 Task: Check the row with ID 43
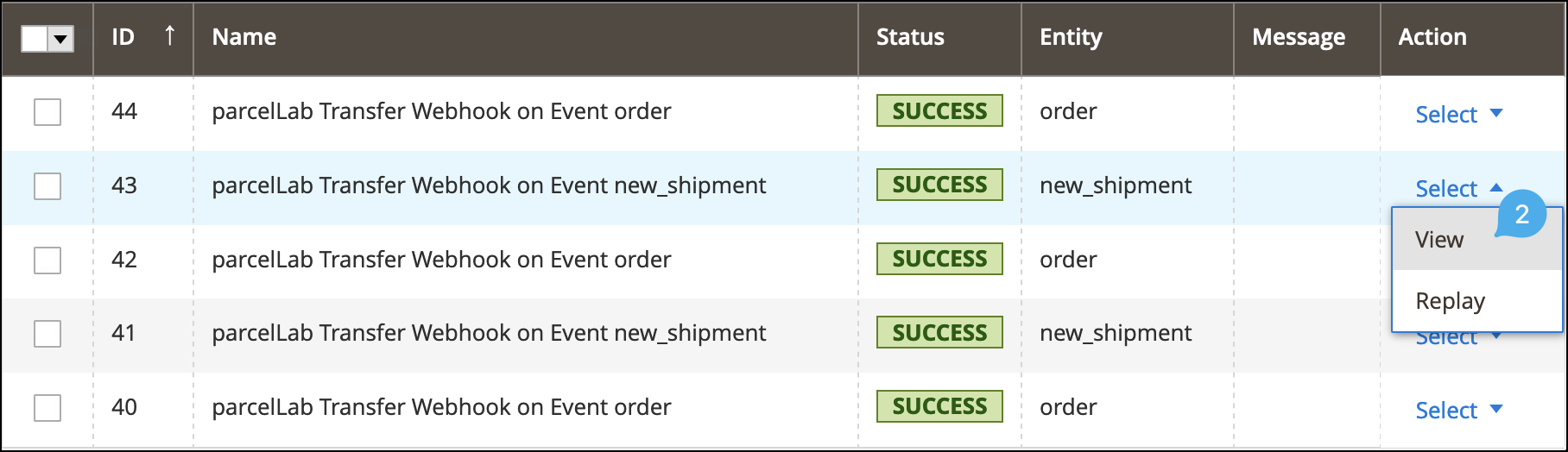[x=47, y=186]
